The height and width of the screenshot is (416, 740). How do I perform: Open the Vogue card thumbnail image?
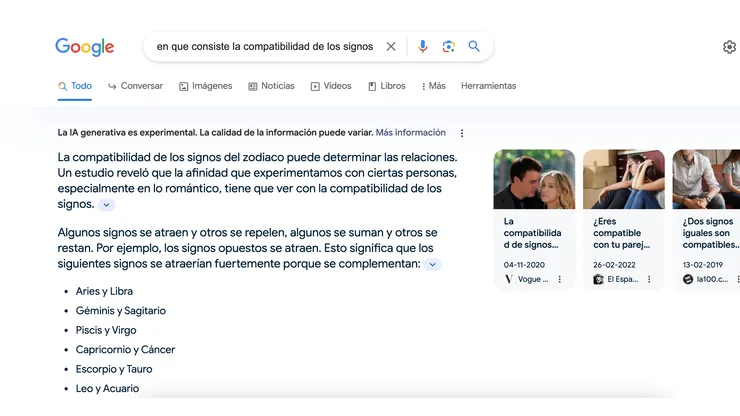pos(534,179)
